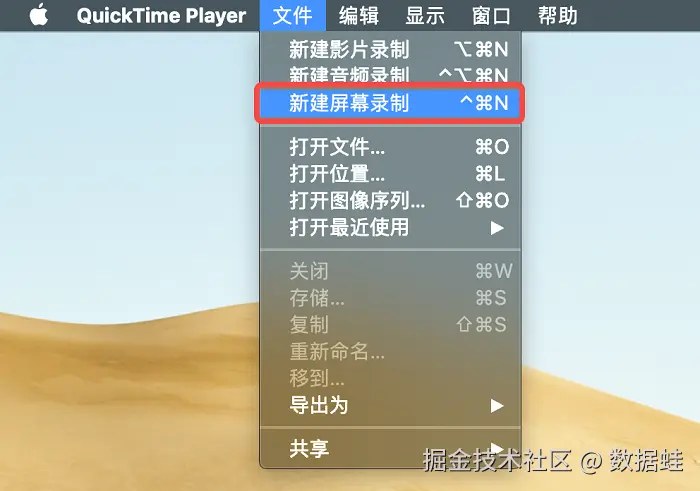Click the 共享 menu entry label
The width and height of the screenshot is (700, 491).
[x=309, y=449]
